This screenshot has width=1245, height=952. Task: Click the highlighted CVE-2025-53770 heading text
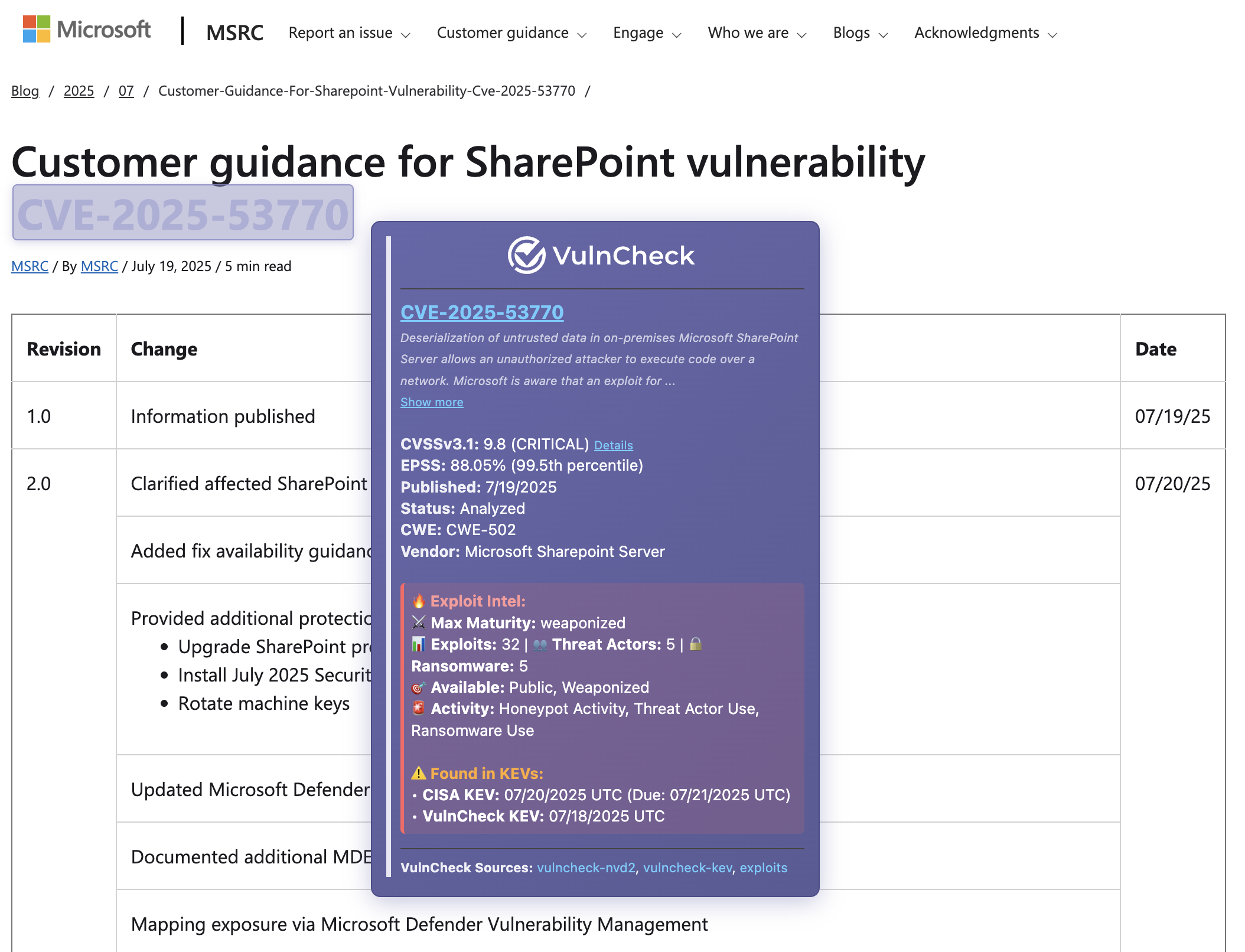183,214
